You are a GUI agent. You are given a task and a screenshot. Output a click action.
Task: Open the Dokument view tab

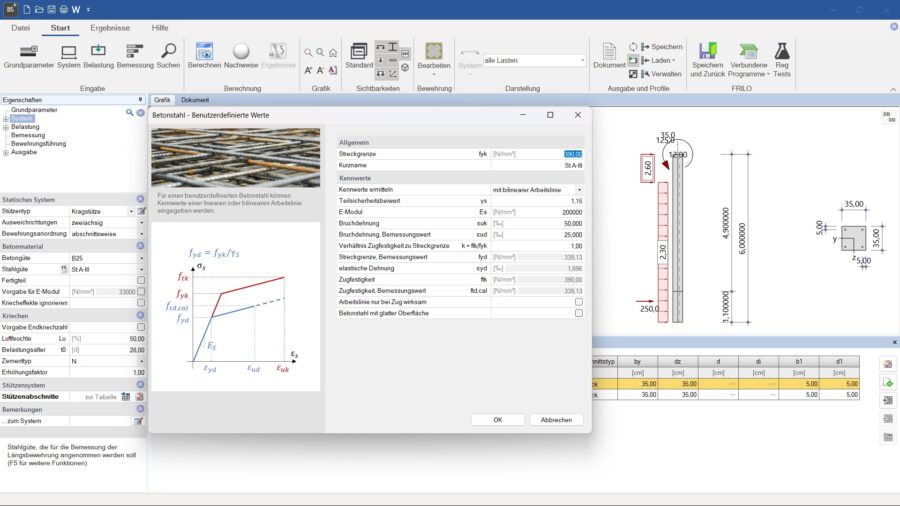tap(194, 100)
